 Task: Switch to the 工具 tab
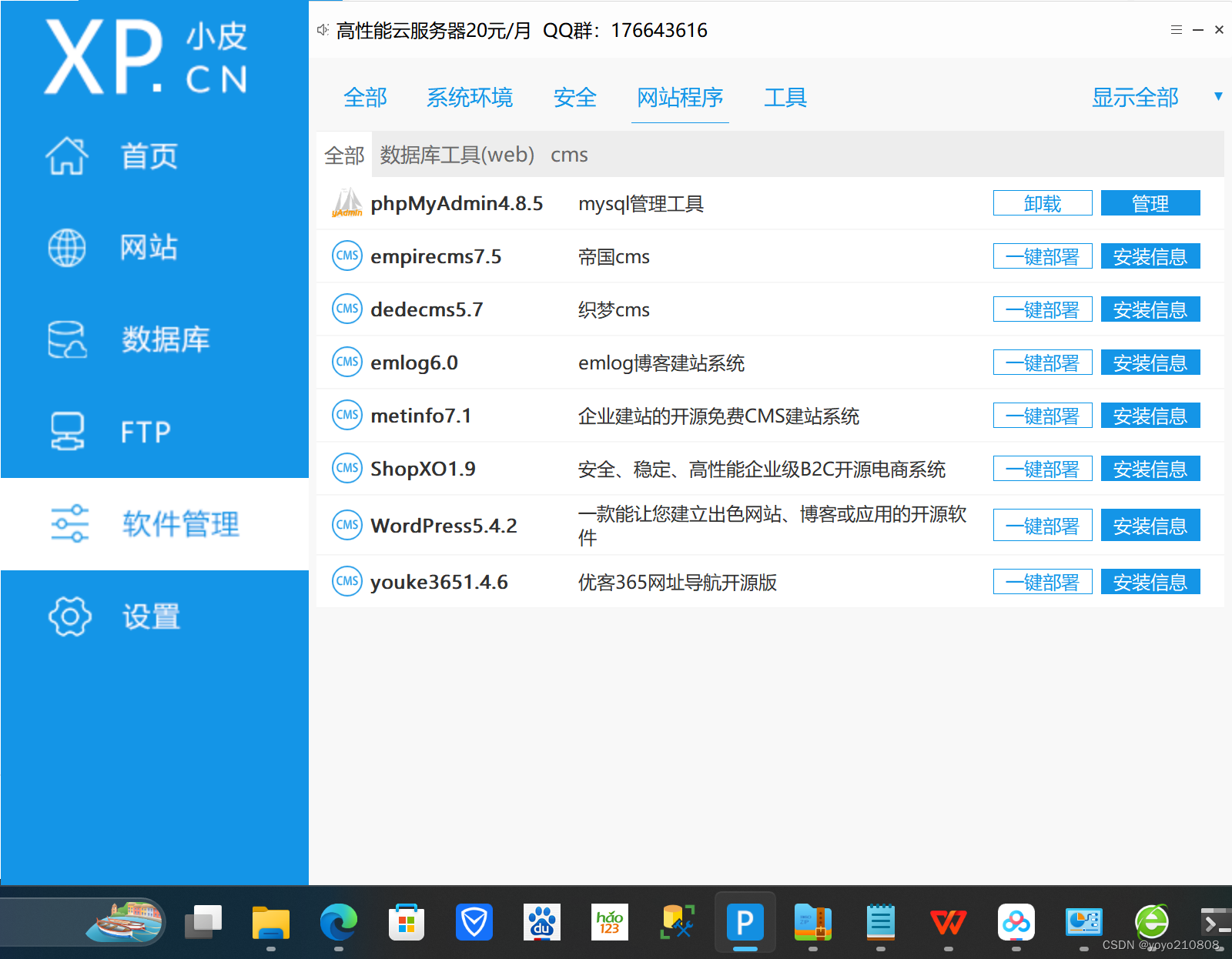pyautogui.click(x=785, y=98)
